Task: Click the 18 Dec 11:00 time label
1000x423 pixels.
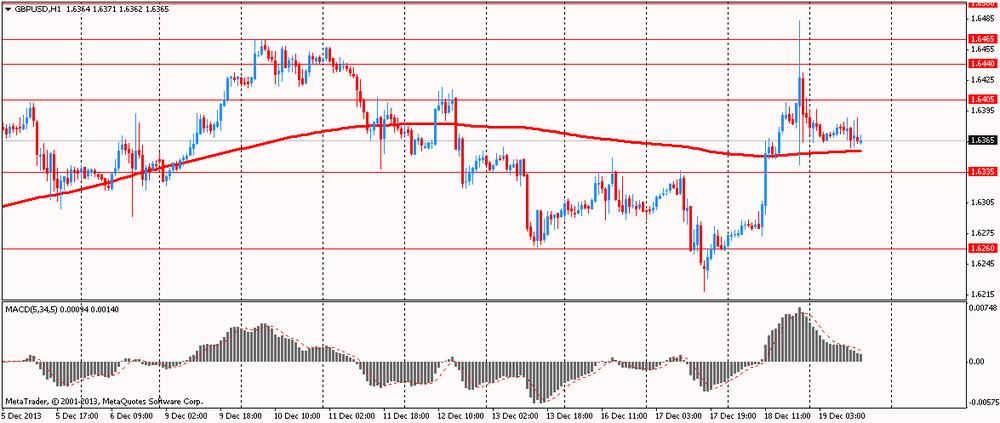Action: click(x=788, y=416)
